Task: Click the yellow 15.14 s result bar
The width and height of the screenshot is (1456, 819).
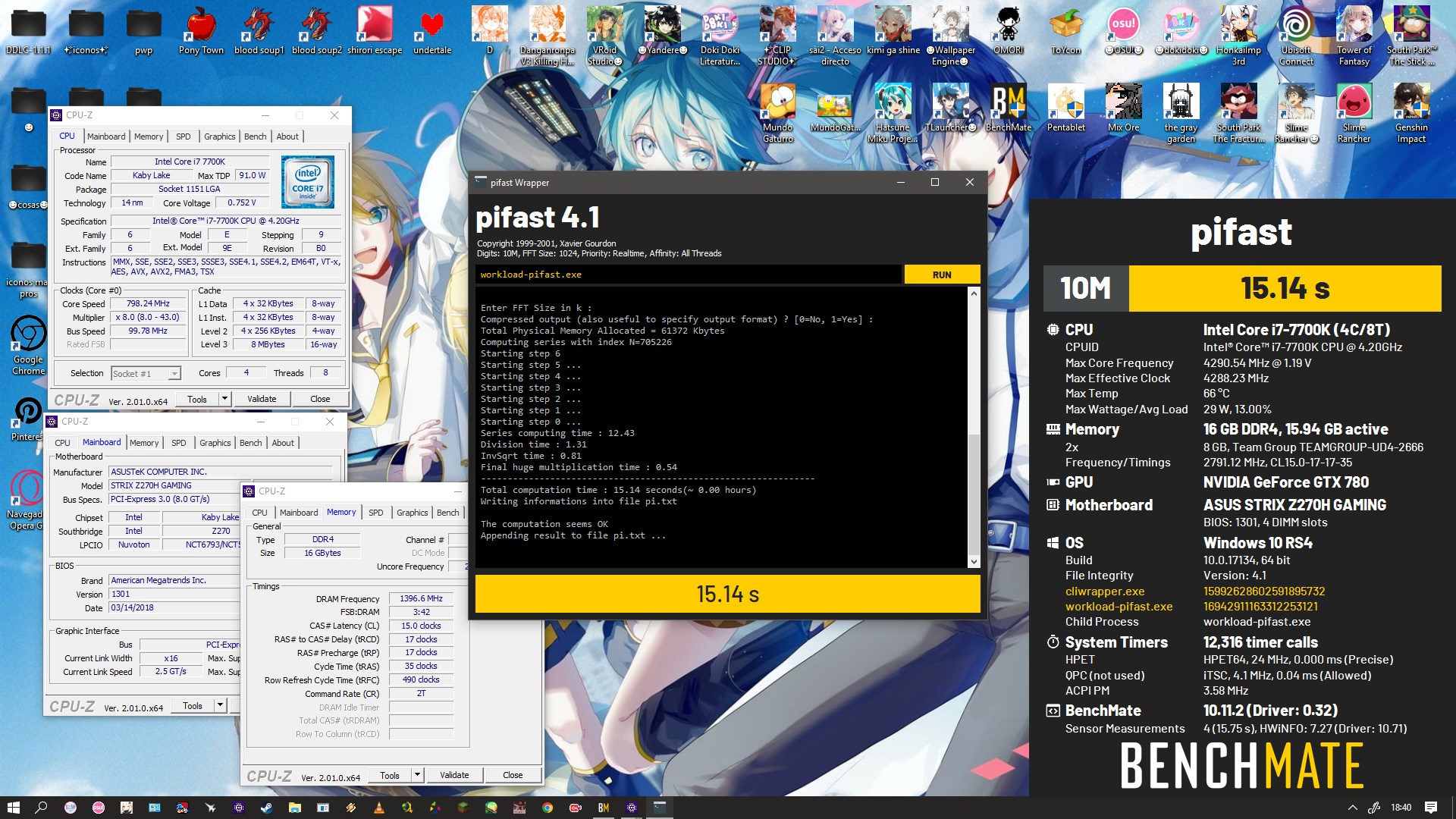Action: click(x=727, y=594)
